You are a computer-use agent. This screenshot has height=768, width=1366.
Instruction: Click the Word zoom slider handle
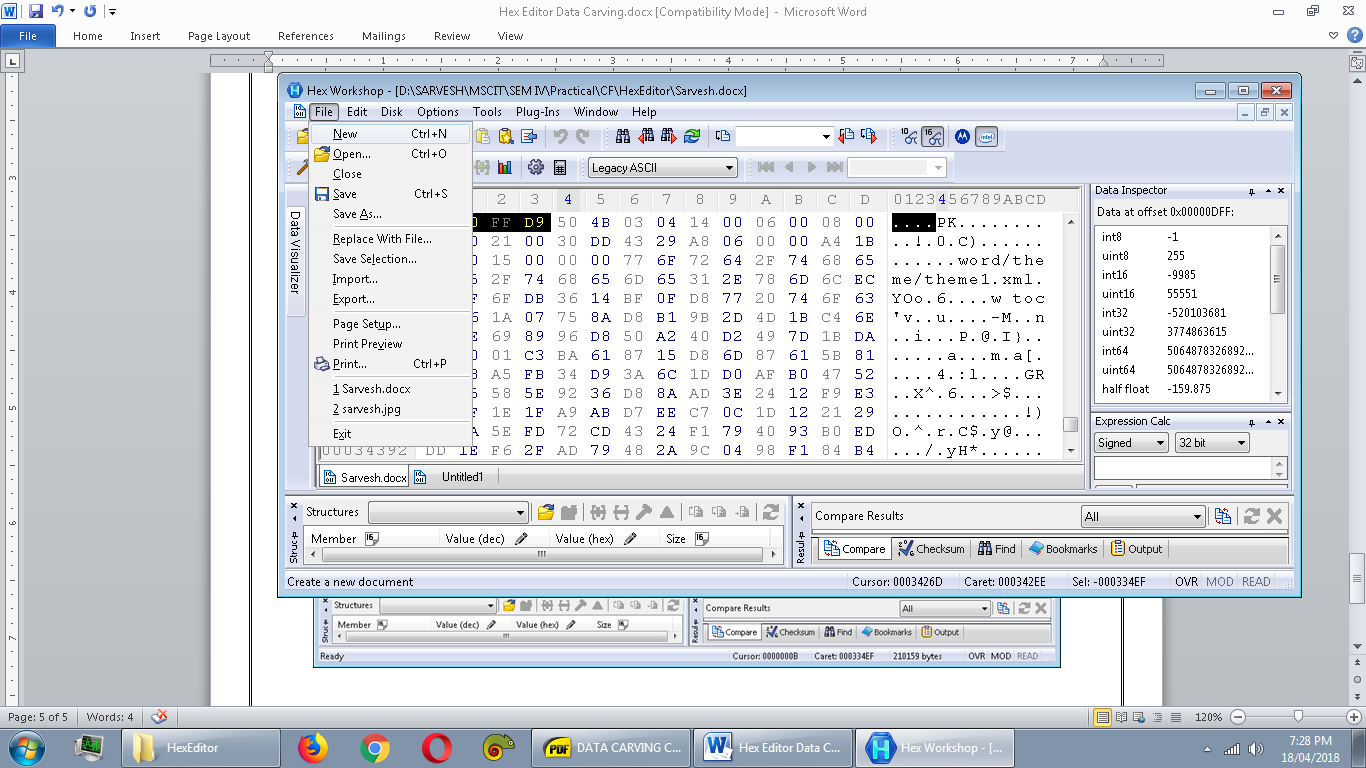point(1298,717)
